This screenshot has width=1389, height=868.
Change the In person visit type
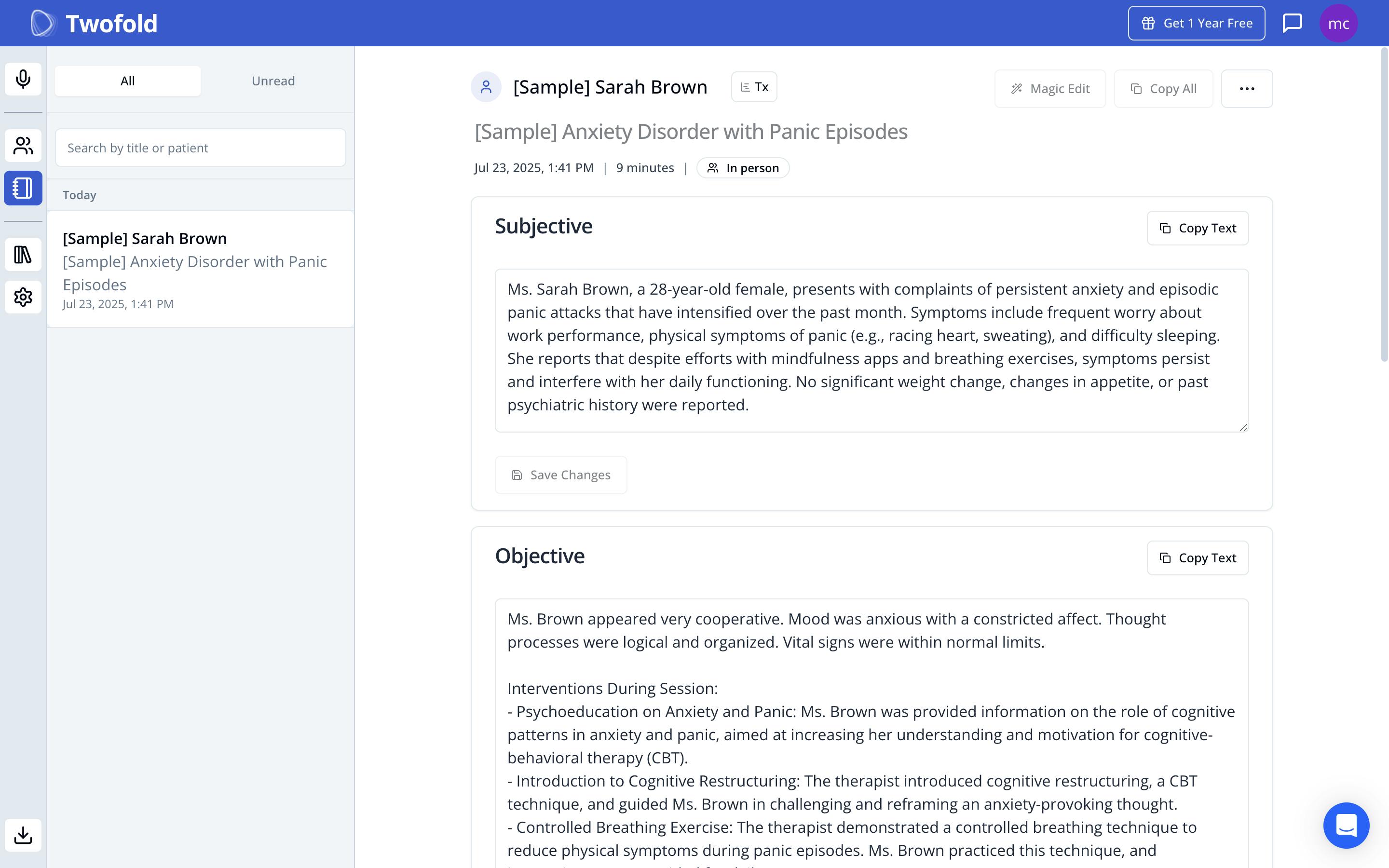pos(743,168)
